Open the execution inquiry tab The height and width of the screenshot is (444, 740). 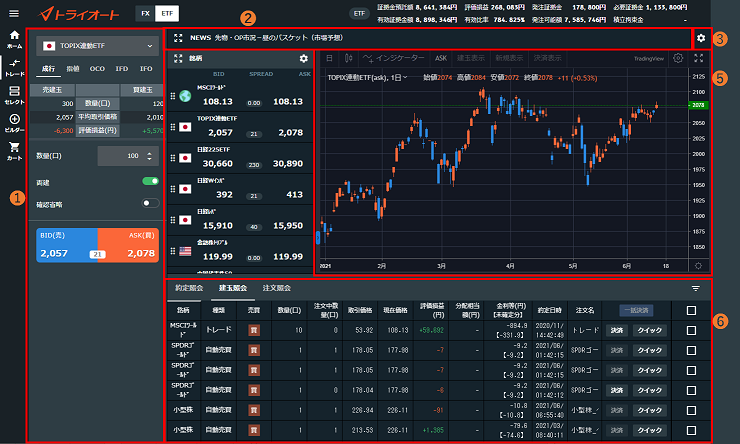tap(189, 288)
